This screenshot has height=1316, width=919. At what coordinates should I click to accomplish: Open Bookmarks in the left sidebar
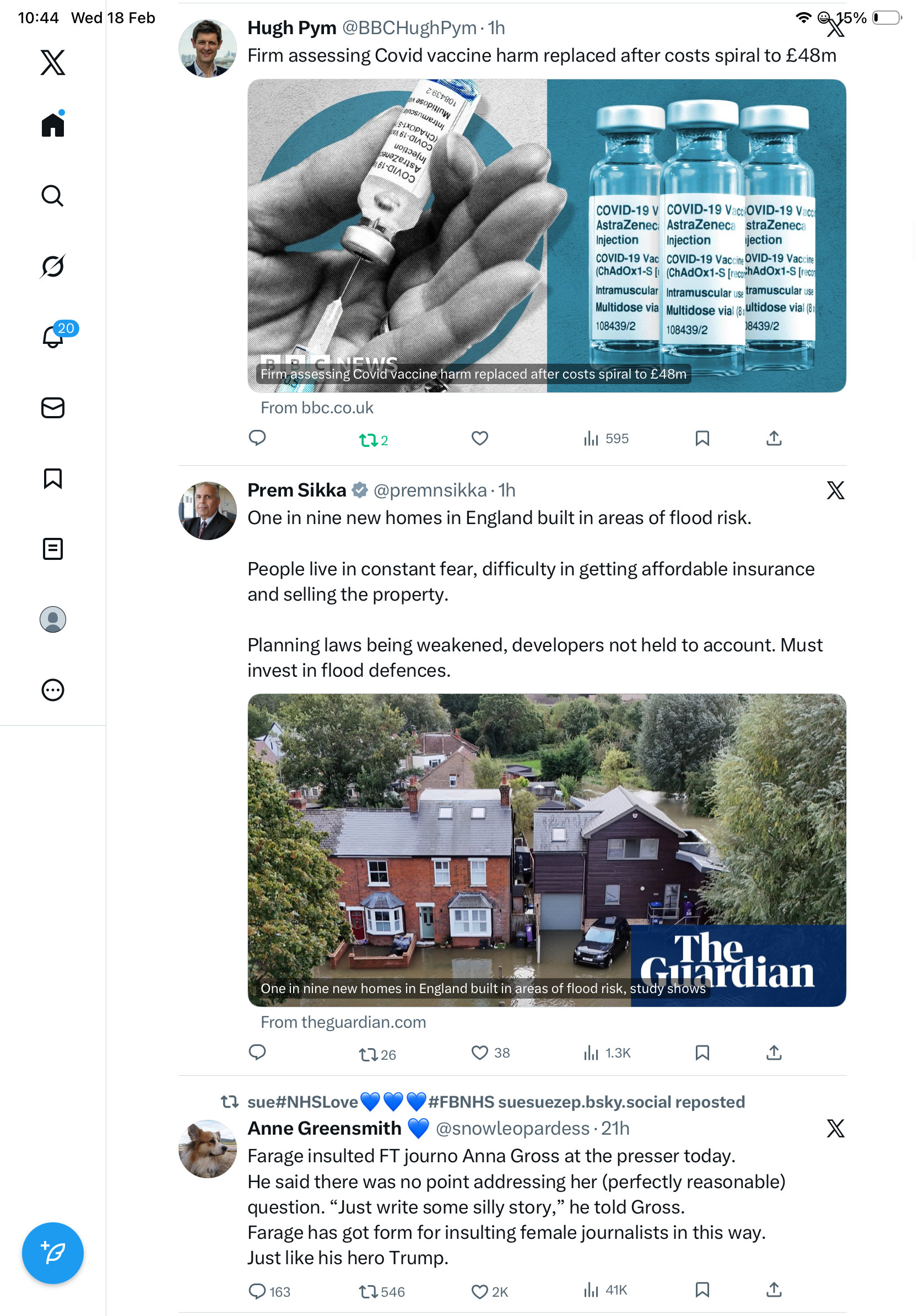(53, 478)
